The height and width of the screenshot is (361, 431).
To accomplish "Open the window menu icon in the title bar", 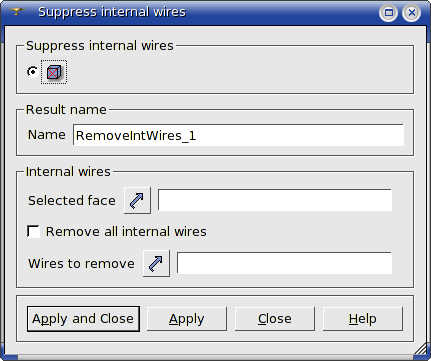I will pos(16,12).
